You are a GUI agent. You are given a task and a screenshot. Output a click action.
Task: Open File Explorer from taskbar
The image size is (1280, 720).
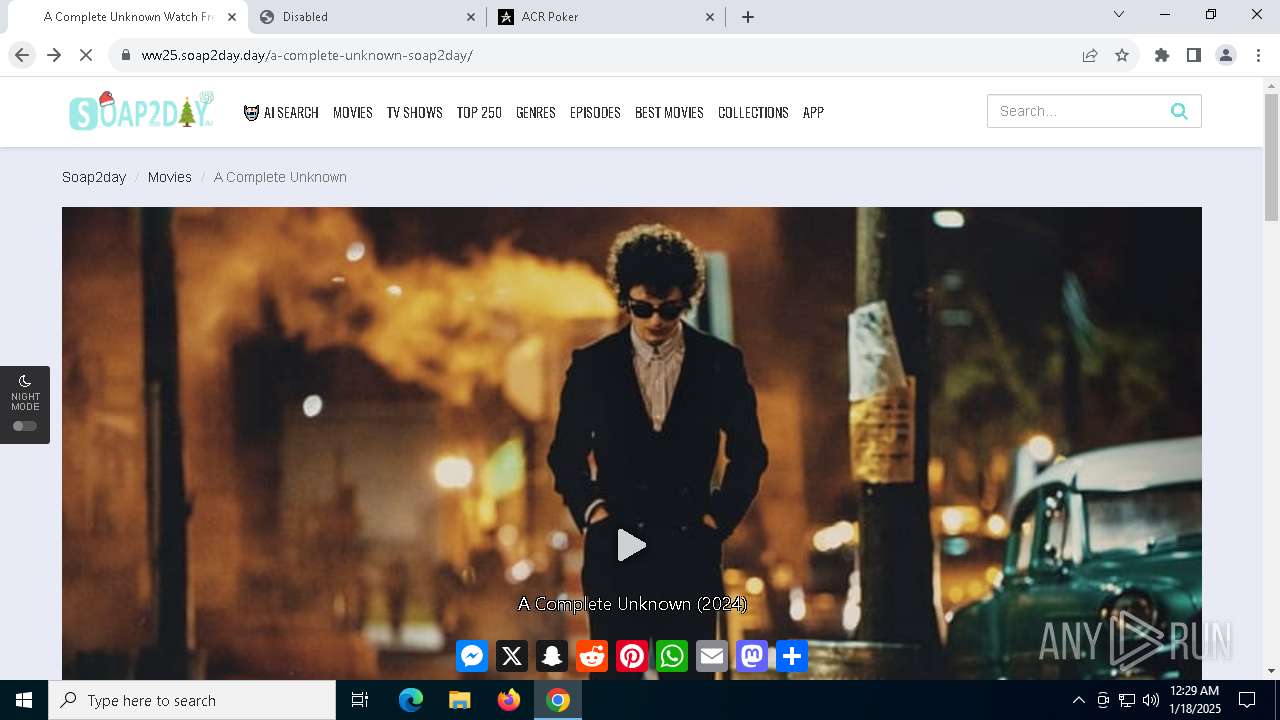pos(460,700)
